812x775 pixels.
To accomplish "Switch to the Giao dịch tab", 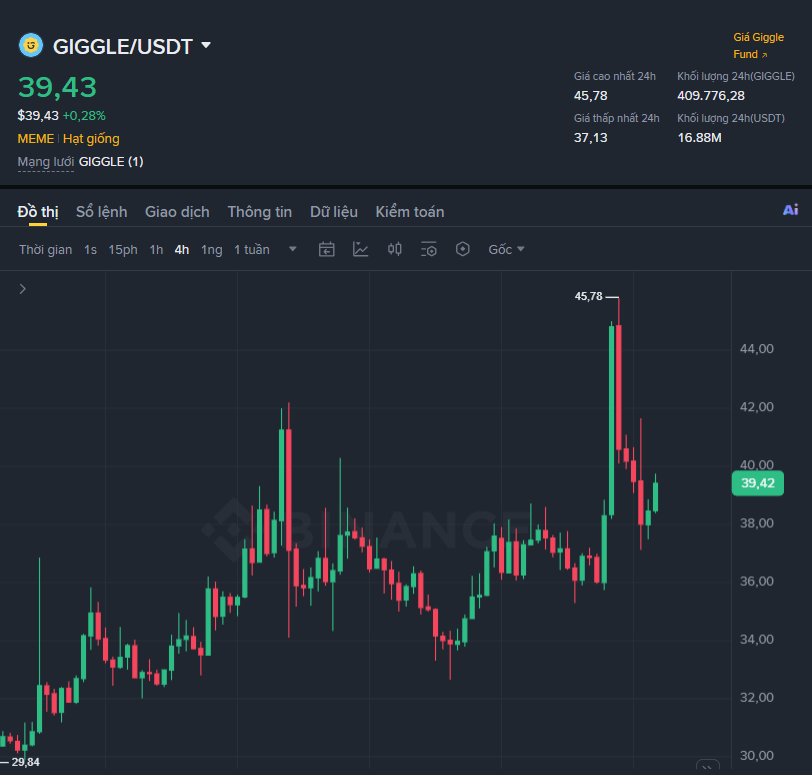I will point(177,212).
